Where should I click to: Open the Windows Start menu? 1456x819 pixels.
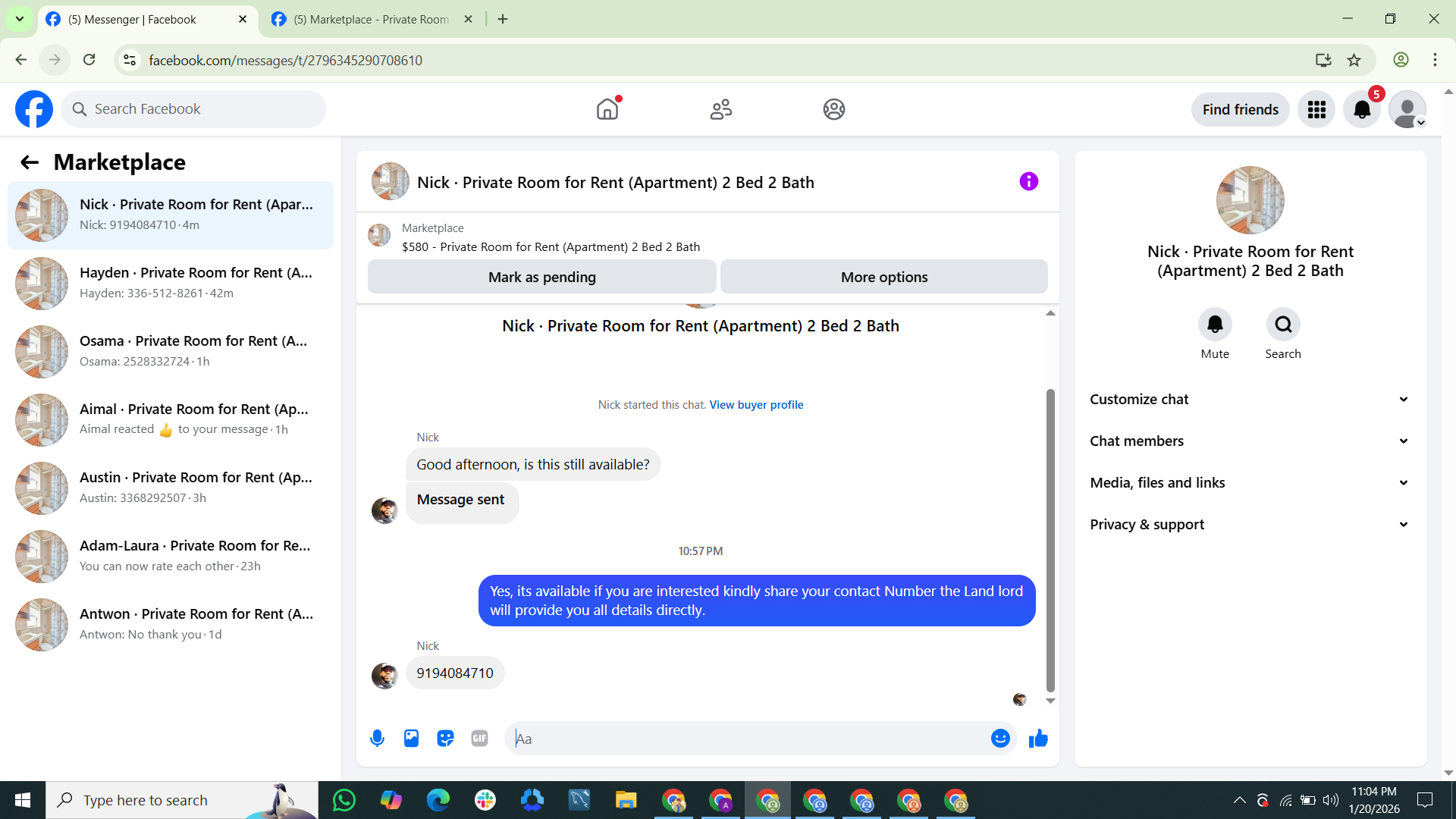[x=23, y=800]
